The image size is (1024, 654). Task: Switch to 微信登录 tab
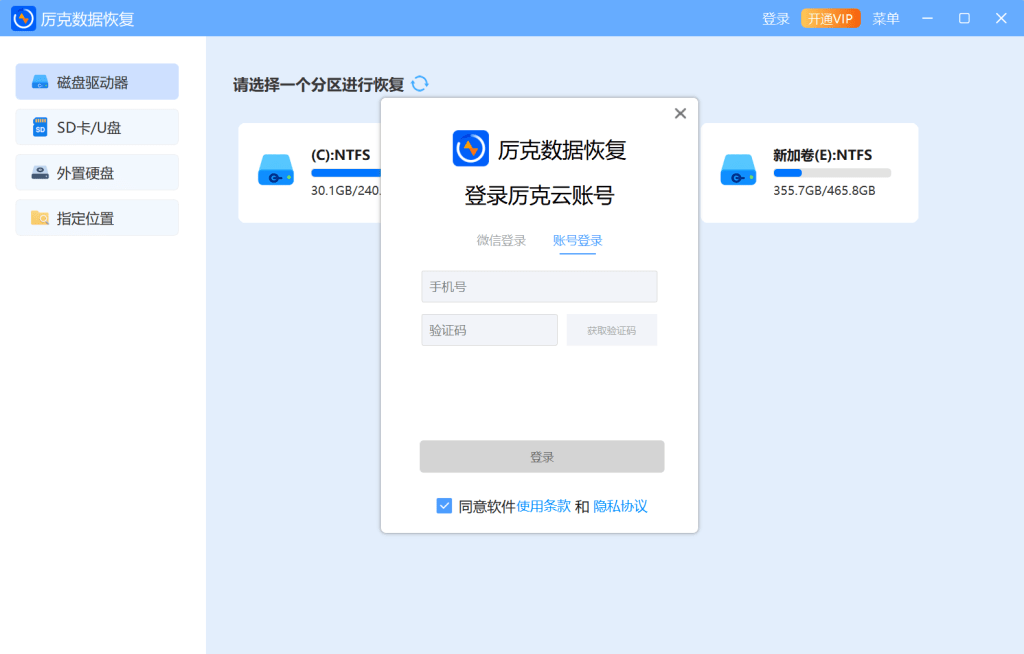pyautogui.click(x=501, y=240)
